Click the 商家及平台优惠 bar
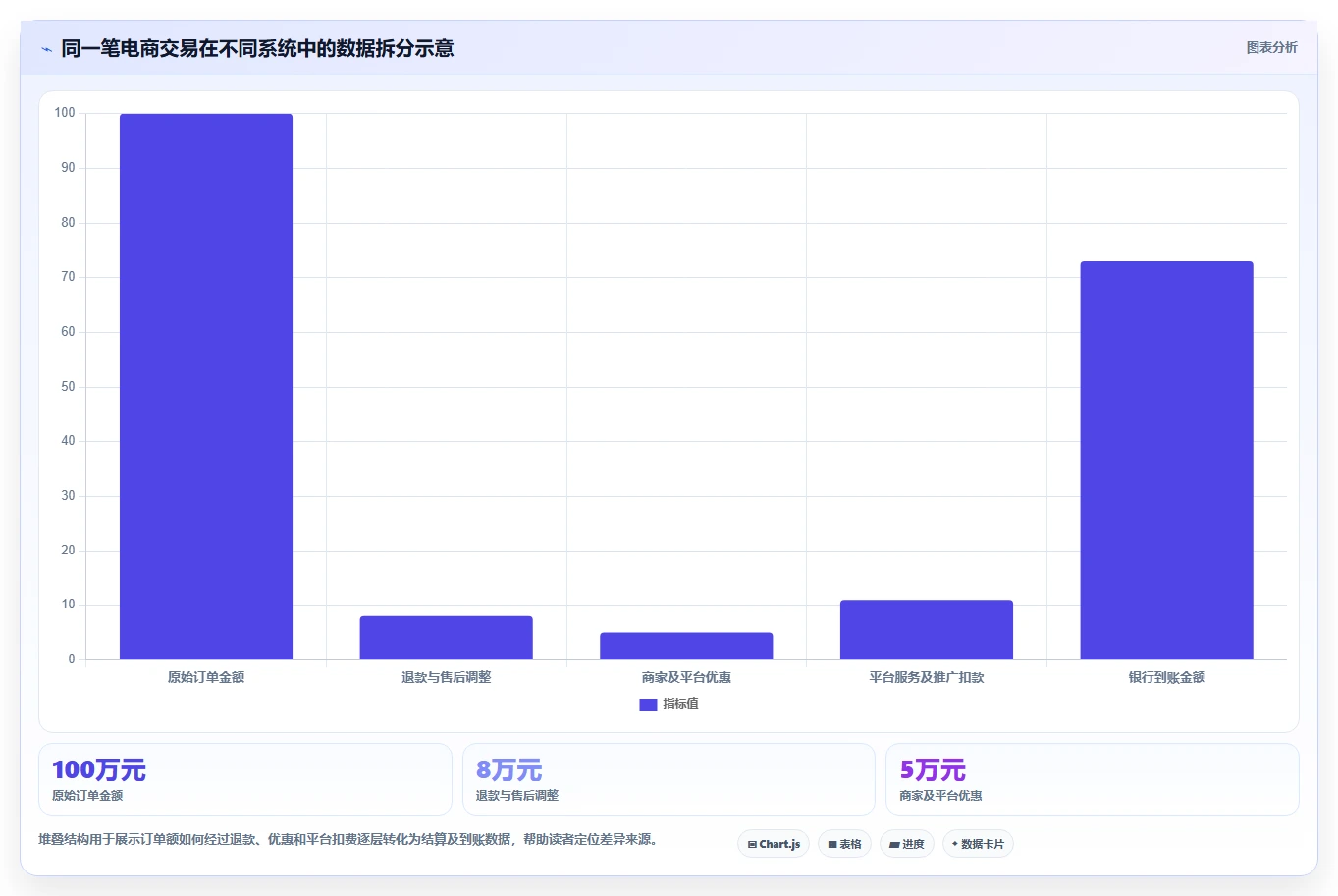This screenshot has height=896, width=1338. coord(686,646)
